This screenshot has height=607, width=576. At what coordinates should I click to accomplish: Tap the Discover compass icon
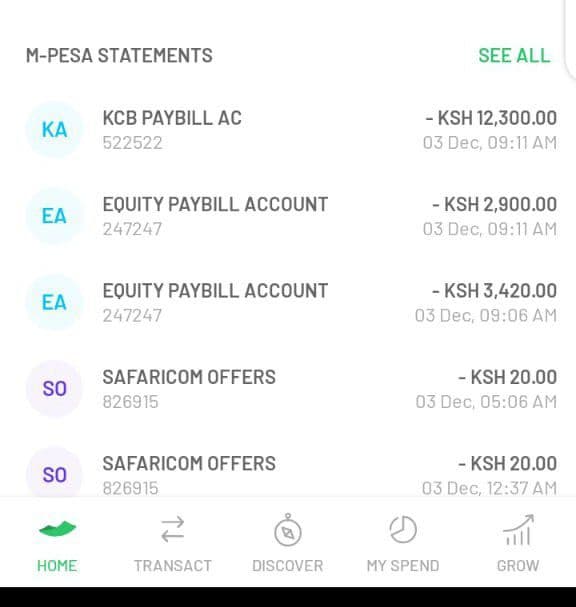288,530
